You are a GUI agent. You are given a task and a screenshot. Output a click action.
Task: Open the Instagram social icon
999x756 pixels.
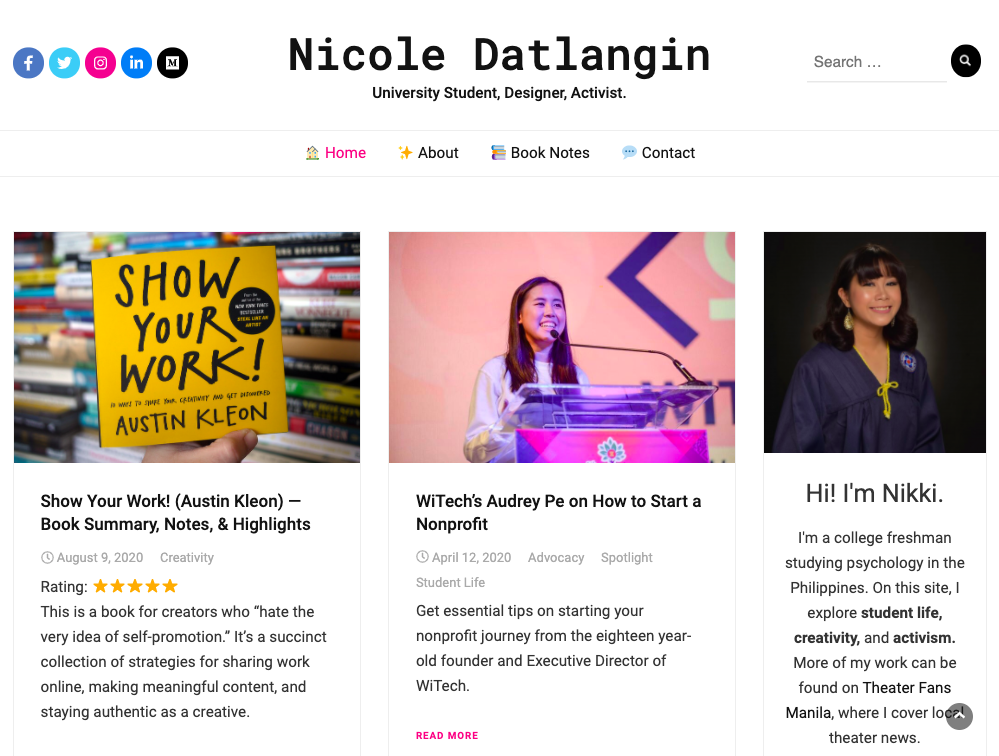tap(101, 63)
